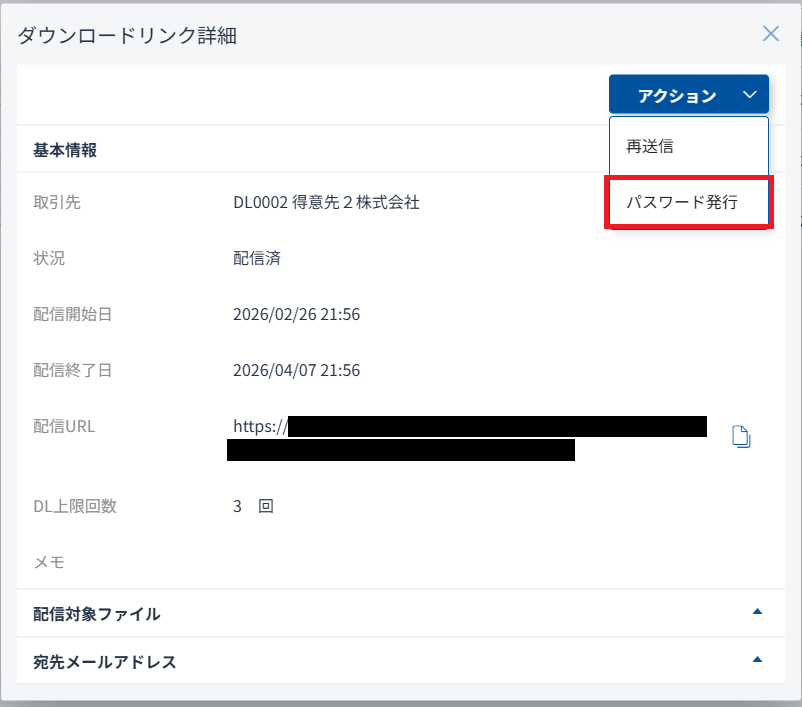Click the 配信終了日 field label

click(x=73, y=370)
